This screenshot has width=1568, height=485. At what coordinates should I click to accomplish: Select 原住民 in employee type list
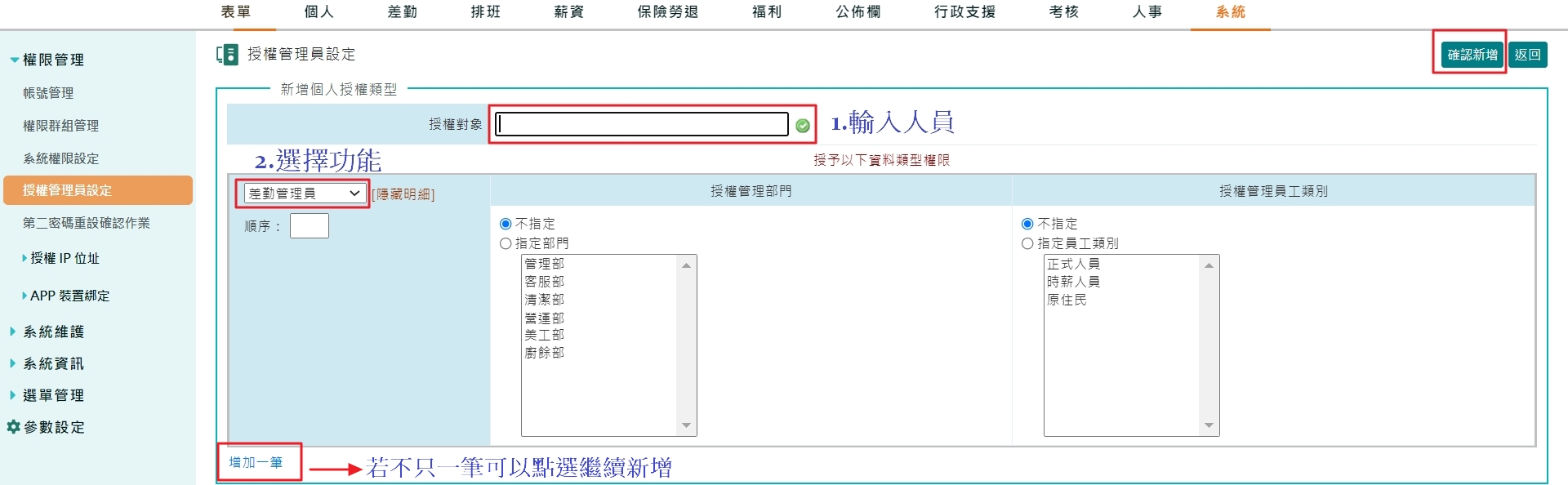[1067, 300]
